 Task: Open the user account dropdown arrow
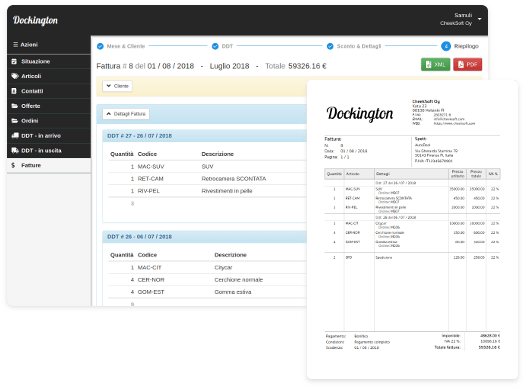479,19
